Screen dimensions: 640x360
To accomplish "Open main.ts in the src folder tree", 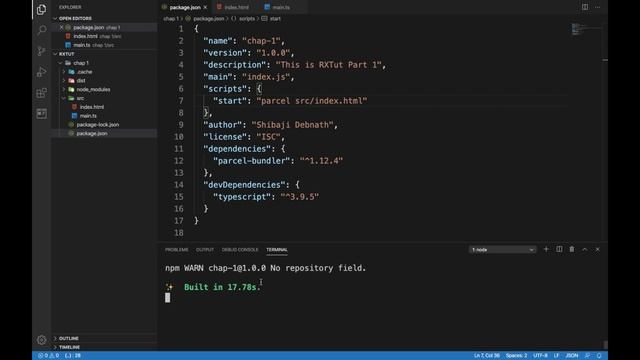I will (x=88, y=116).
